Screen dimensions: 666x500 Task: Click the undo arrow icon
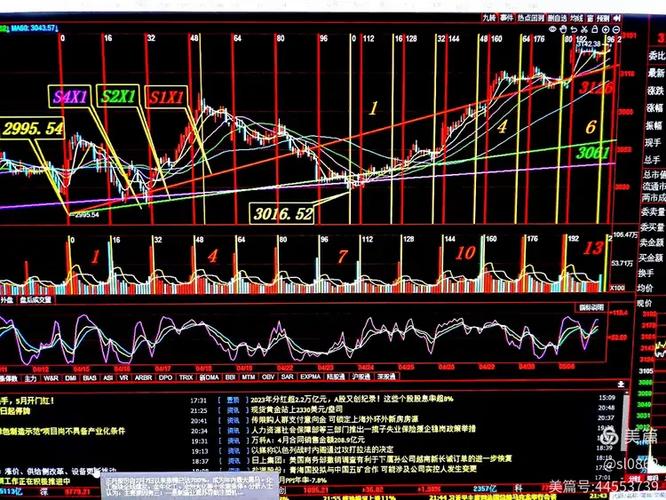pyautogui.click(x=574, y=29)
